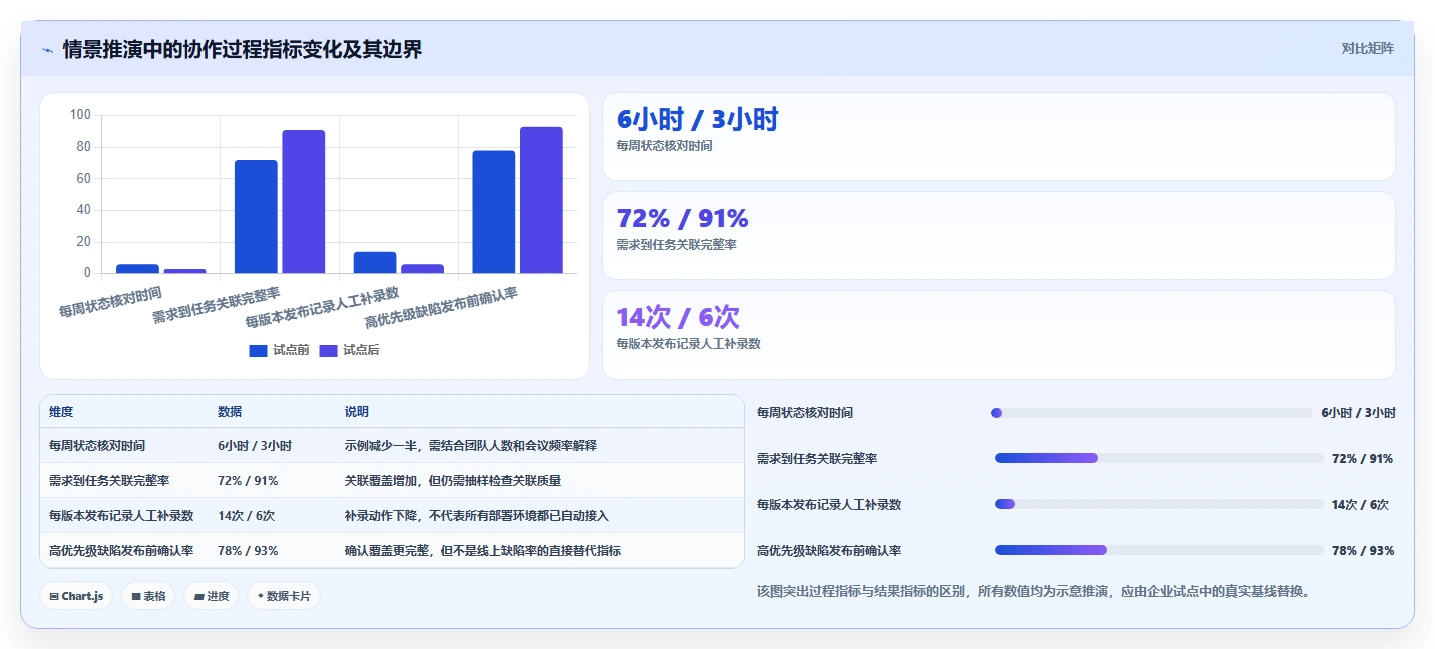Click the 数据 column header
This screenshot has height=649, width=1435.
pyautogui.click(x=230, y=412)
